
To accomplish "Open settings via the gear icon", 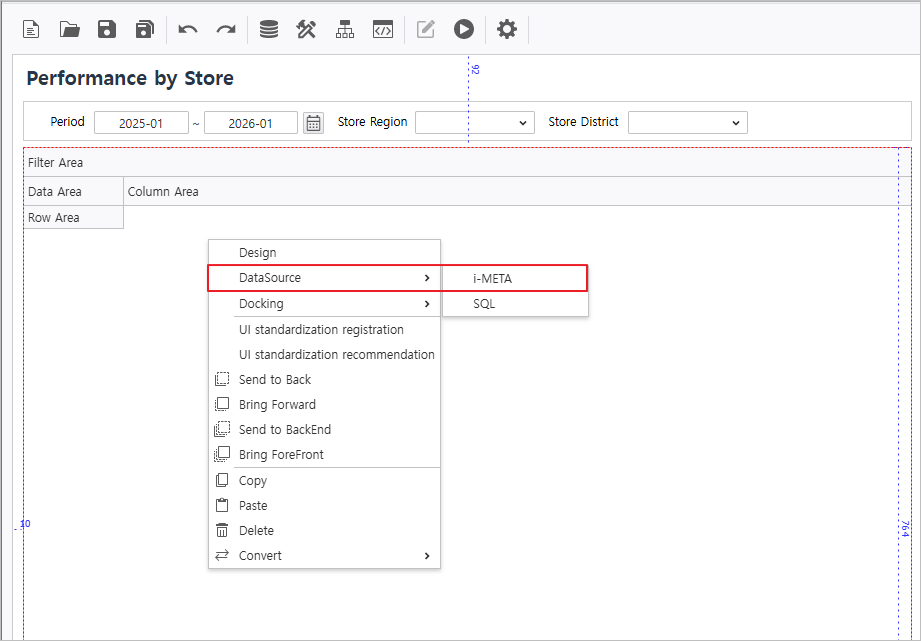I will 507,29.
